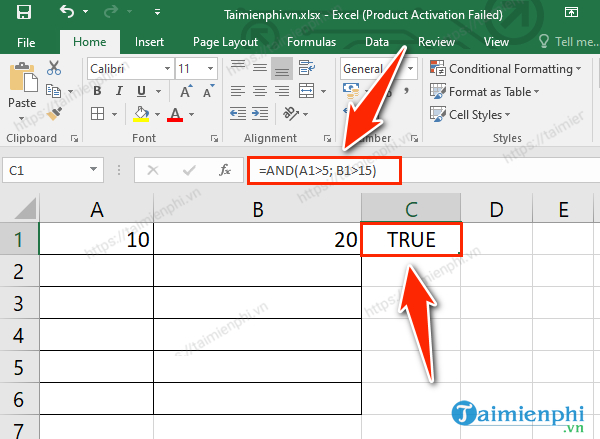Expand the Paste options arrow
This screenshot has height=439, width=600.
(x=22, y=118)
